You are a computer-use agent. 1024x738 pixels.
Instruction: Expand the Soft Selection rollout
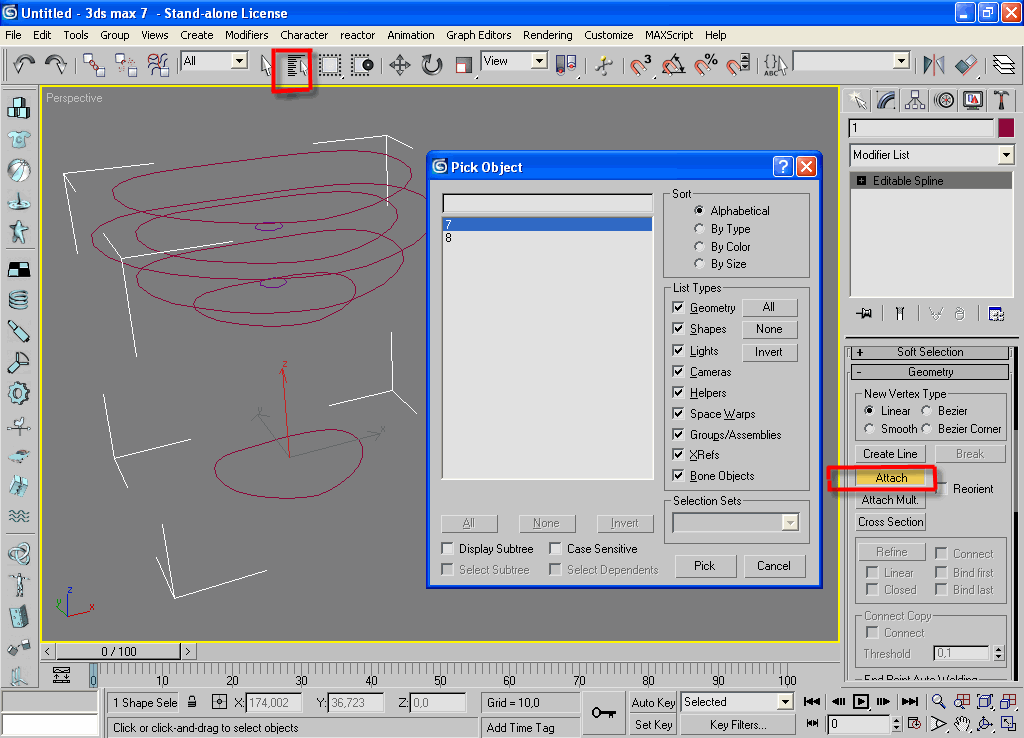pos(929,352)
